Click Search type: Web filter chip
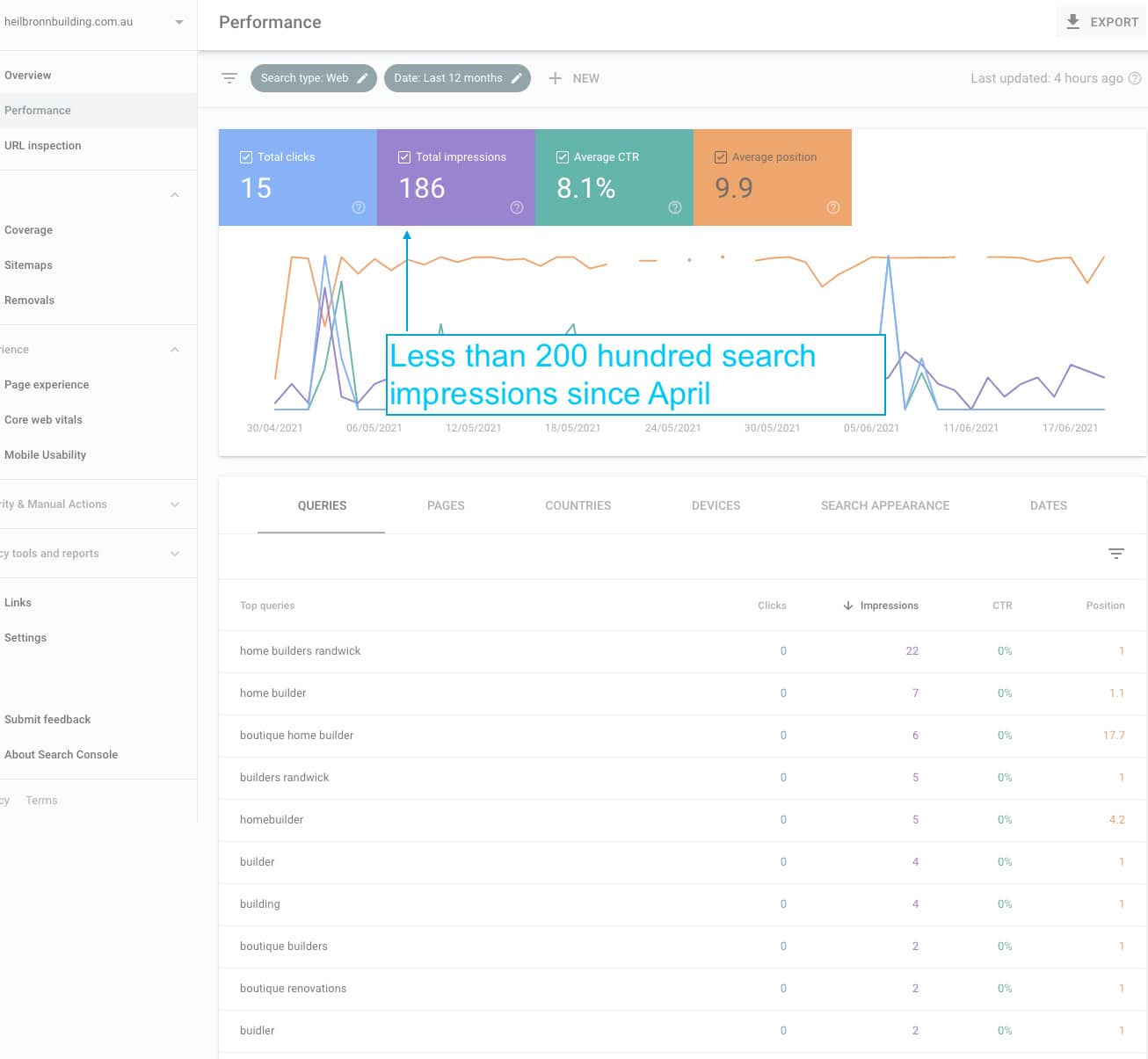This screenshot has width=1148, height=1059. (x=314, y=78)
